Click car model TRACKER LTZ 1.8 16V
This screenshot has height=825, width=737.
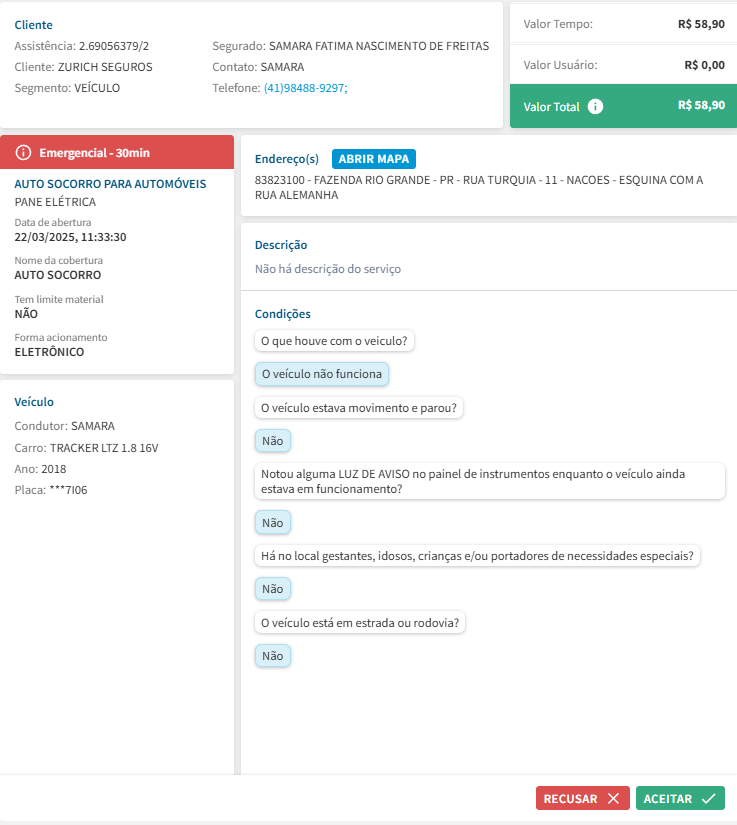pos(104,448)
